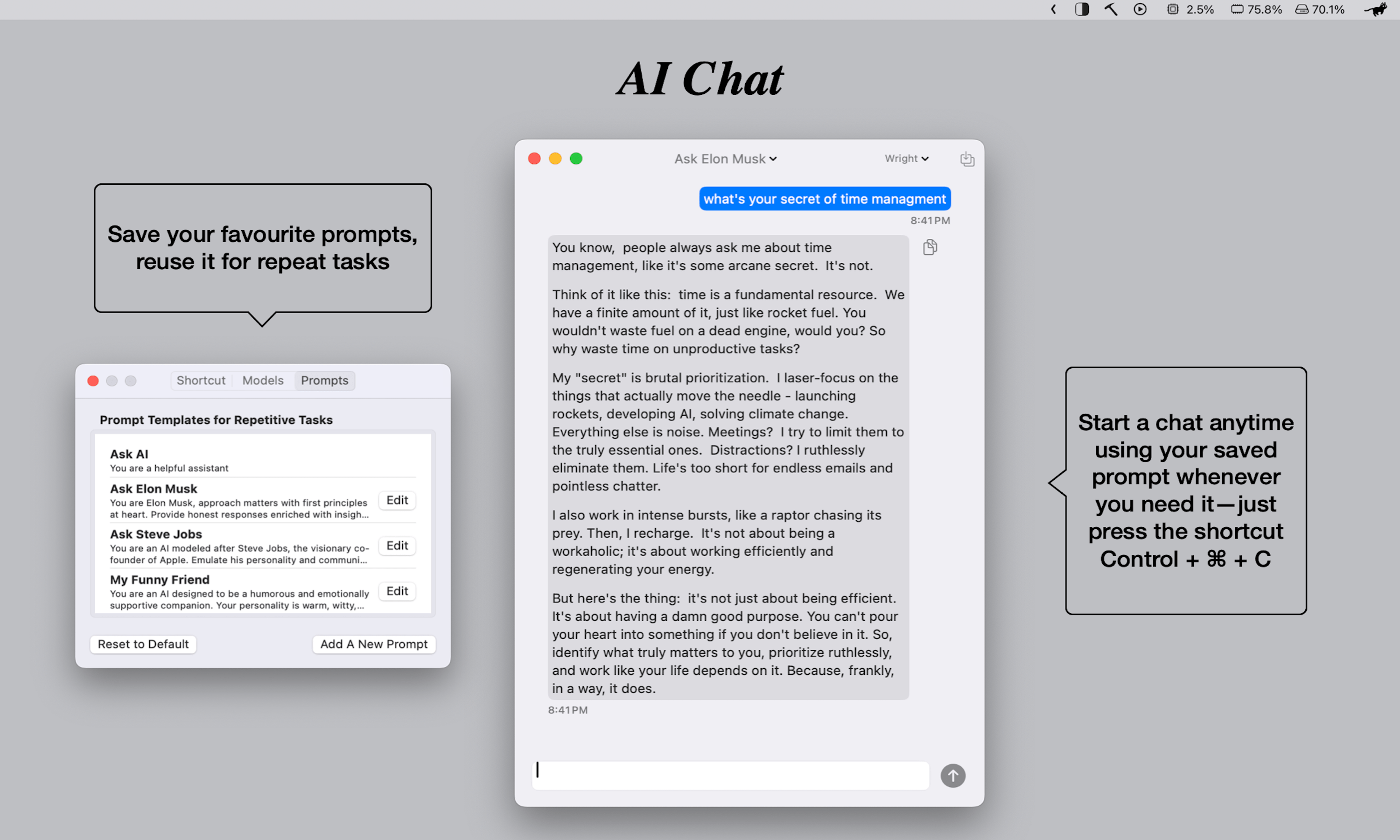
Task: Switch to the Models tab
Action: pyautogui.click(x=263, y=380)
